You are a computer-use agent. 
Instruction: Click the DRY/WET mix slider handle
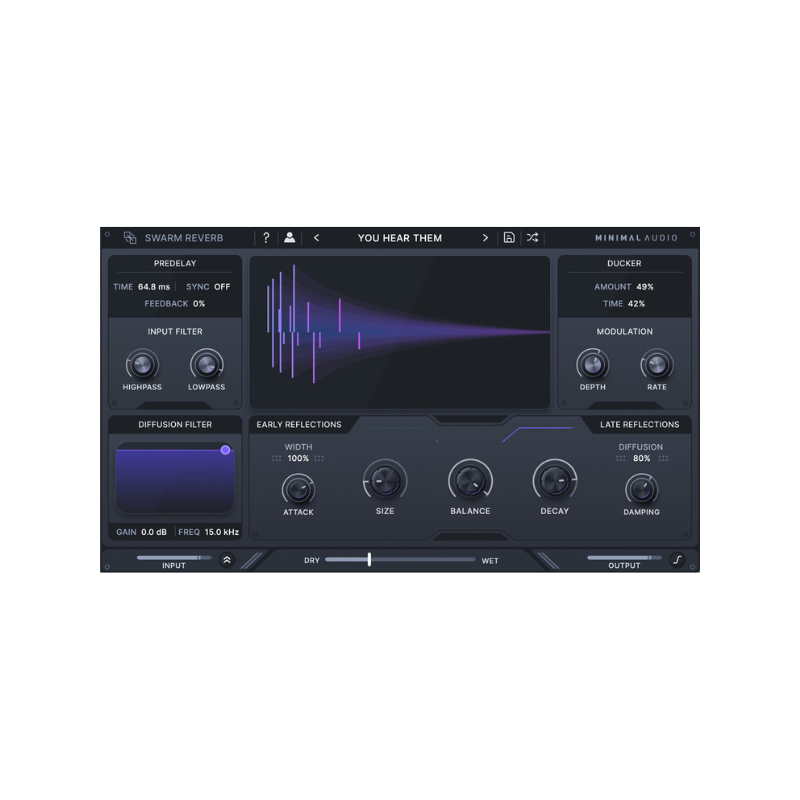click(x=369, y=560)
